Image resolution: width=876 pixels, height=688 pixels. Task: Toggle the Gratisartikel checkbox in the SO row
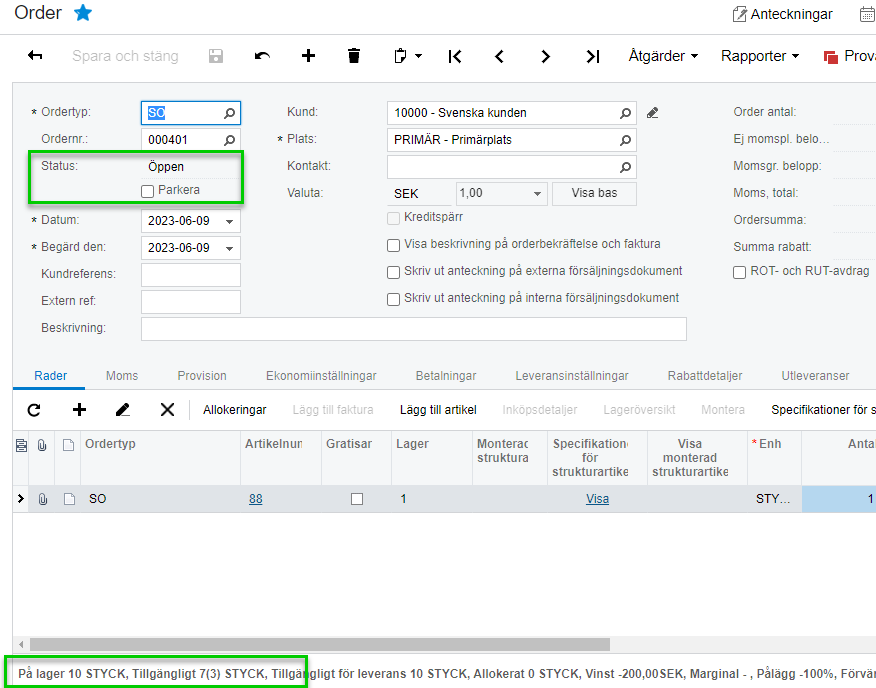tap(356, 499)
